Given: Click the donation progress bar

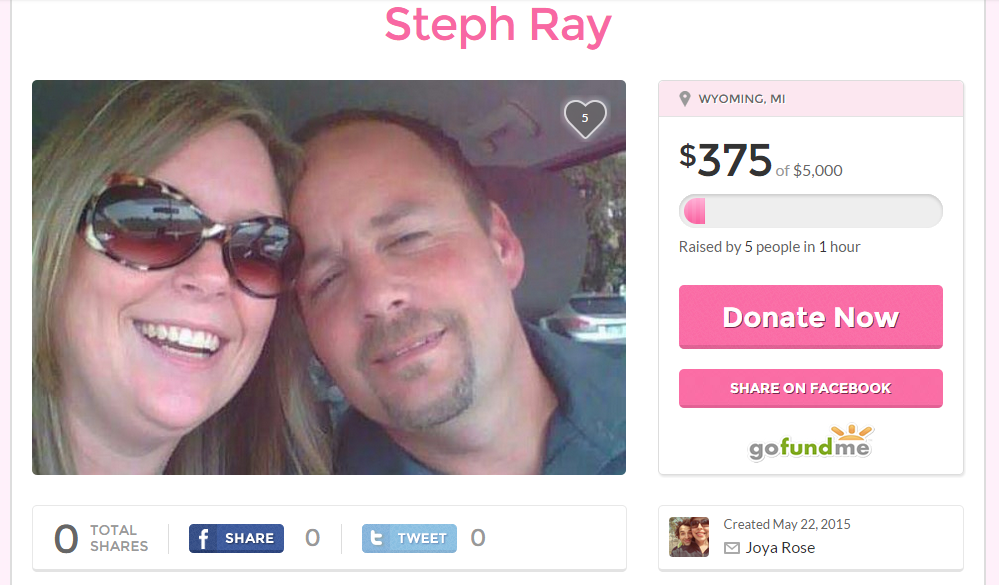Looking at the screenshot, I should [x=810, y=211].
